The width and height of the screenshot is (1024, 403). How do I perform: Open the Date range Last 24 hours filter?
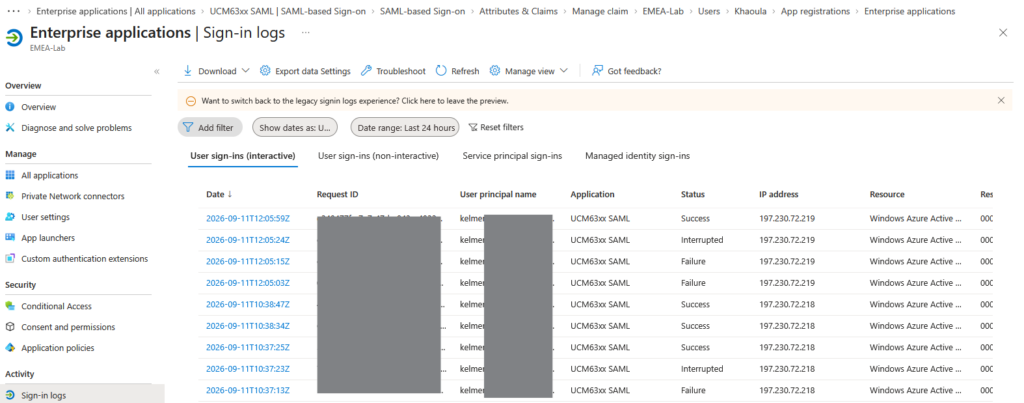tap(405, 127)
